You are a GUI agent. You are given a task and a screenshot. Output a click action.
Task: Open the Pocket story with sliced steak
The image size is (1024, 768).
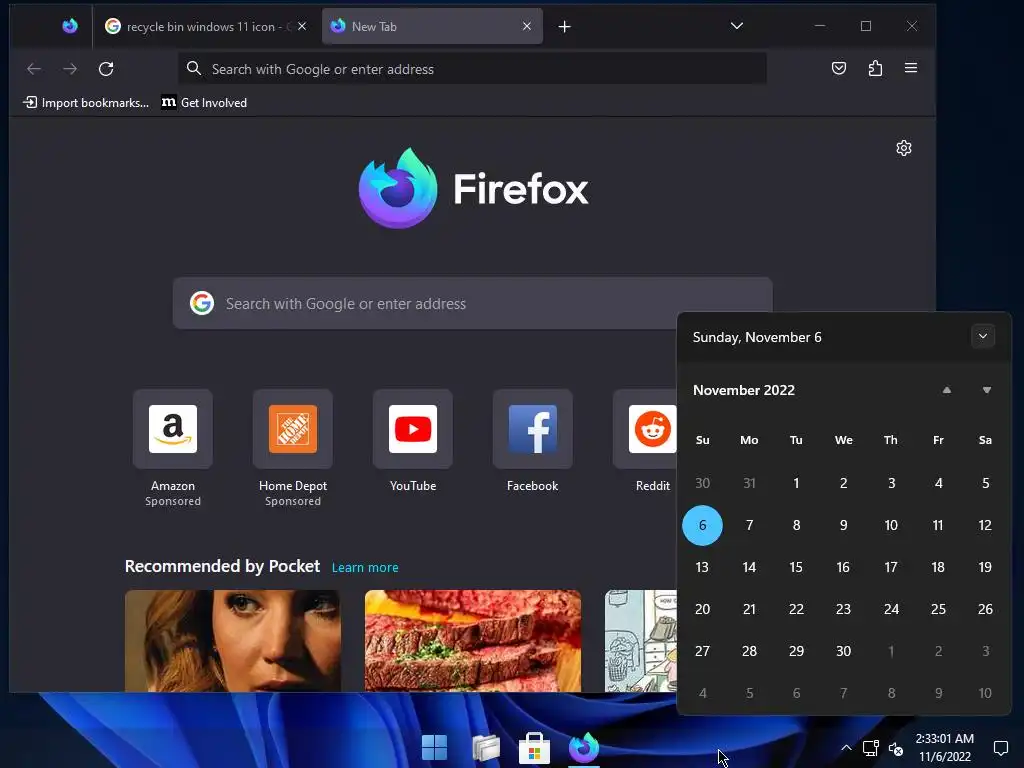(x=473, y=641)
